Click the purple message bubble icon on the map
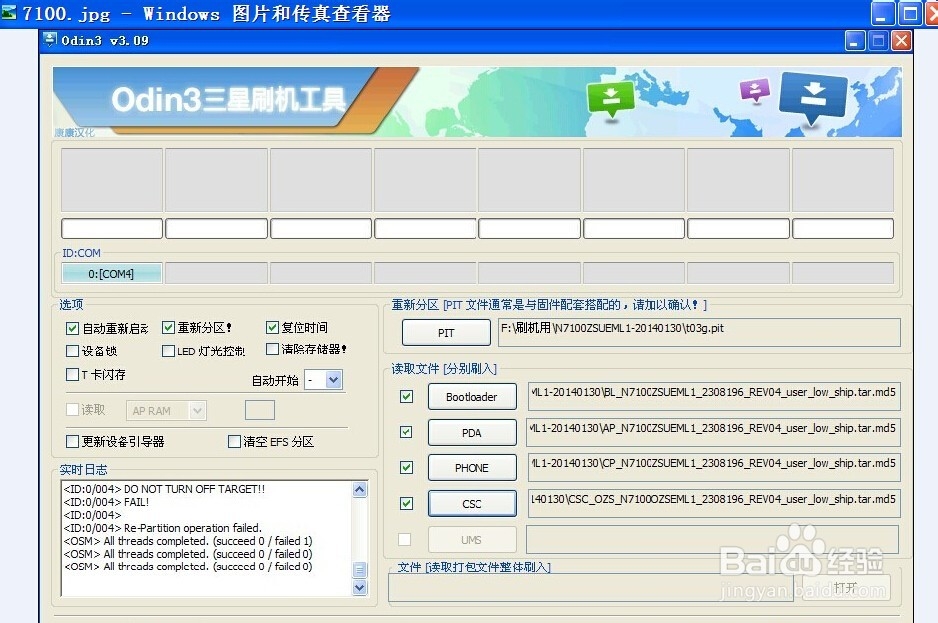 754,89
